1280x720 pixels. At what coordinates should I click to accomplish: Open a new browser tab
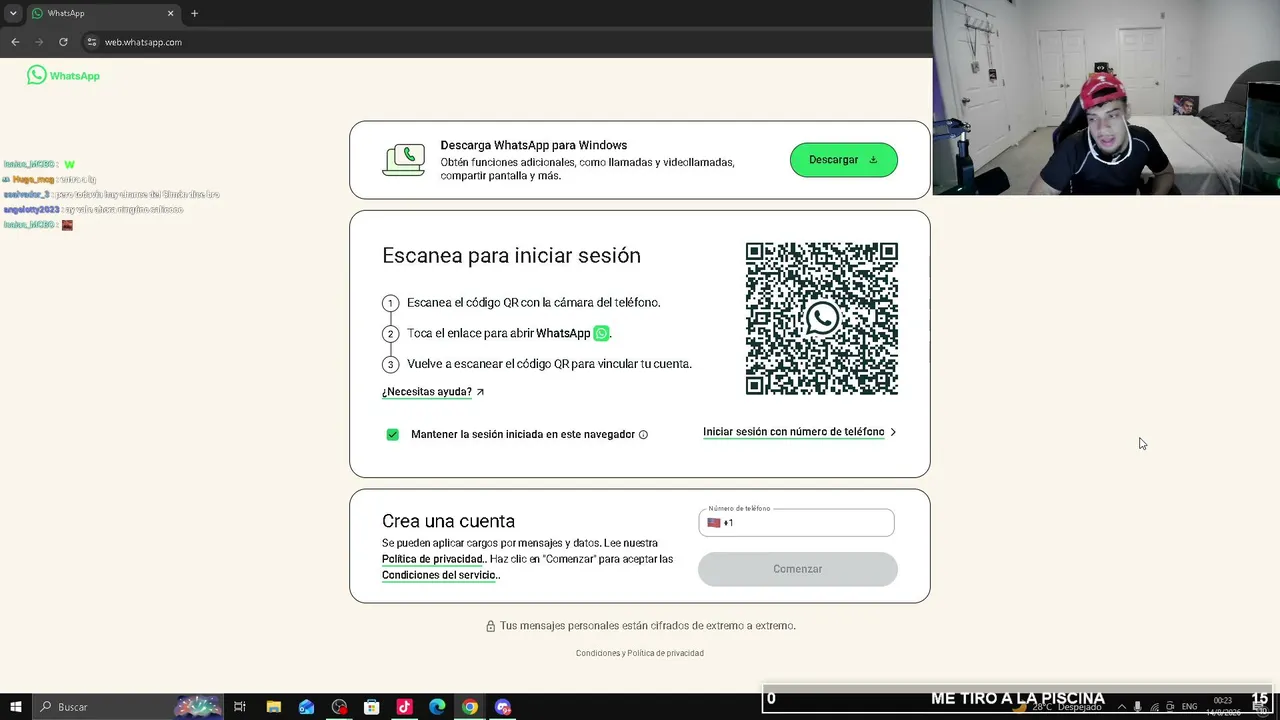[x=194, y=14]
